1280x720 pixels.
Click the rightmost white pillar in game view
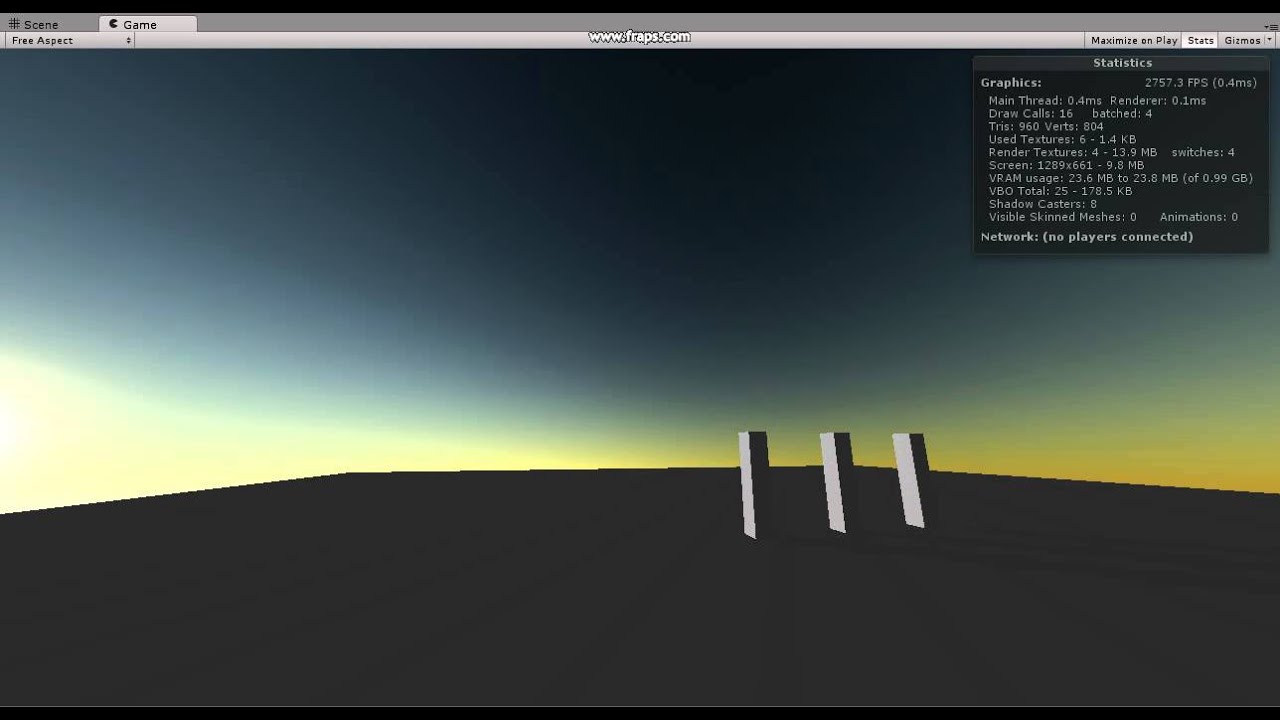[908, 480]
